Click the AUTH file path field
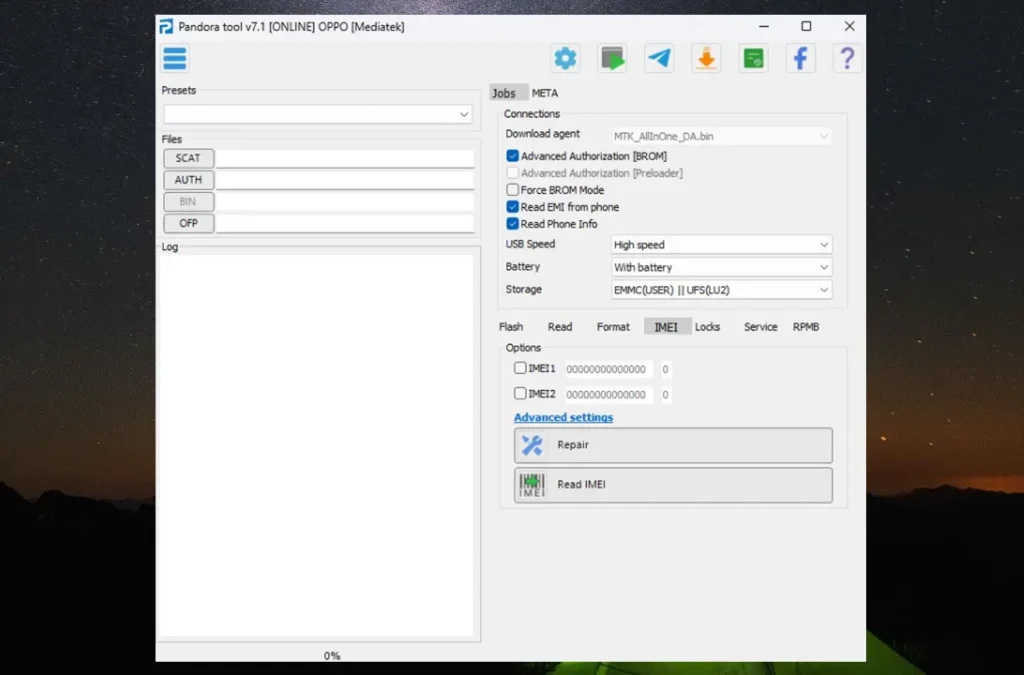The image size is (1024, 675). point(345,180)
